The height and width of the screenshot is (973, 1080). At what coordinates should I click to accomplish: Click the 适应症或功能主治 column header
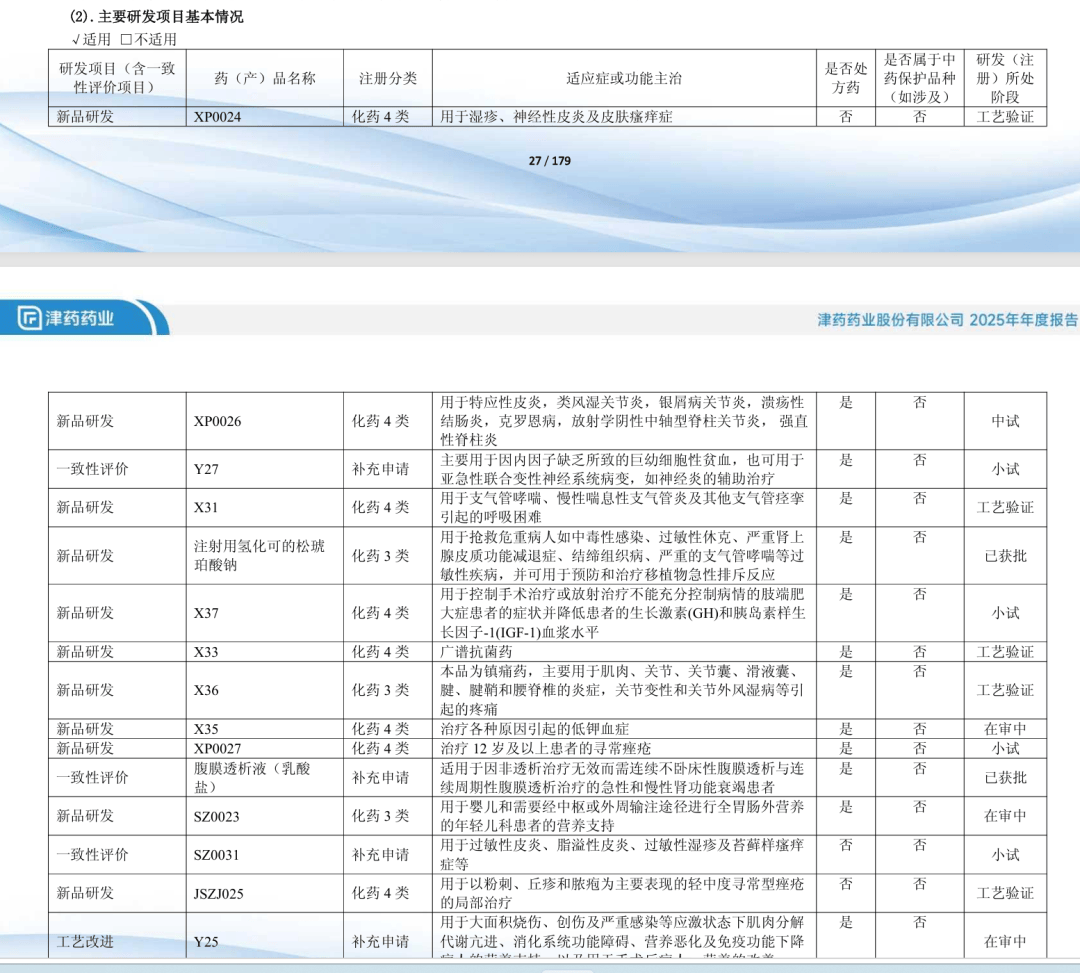[624, 78]
